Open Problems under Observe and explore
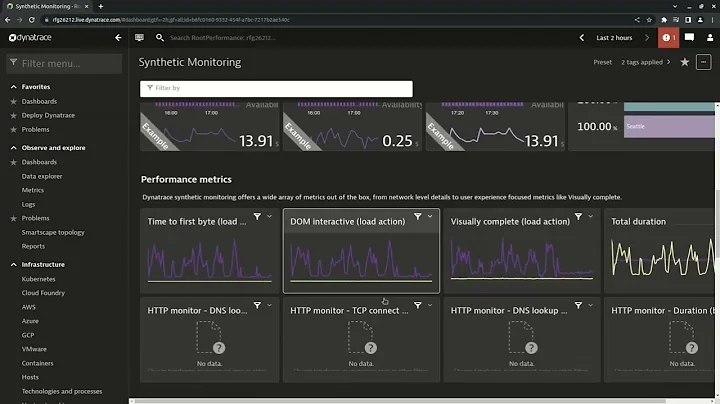Viewport: 720px width, 404px height. pyautogui.click(x=35, y=218)
